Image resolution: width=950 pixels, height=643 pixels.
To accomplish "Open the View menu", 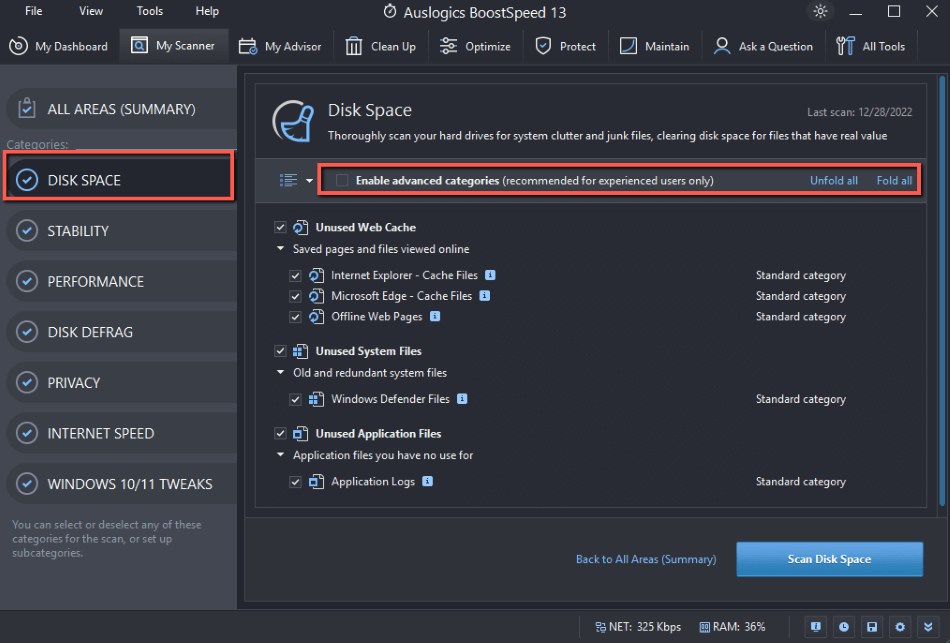I will [x=91, y=11].
